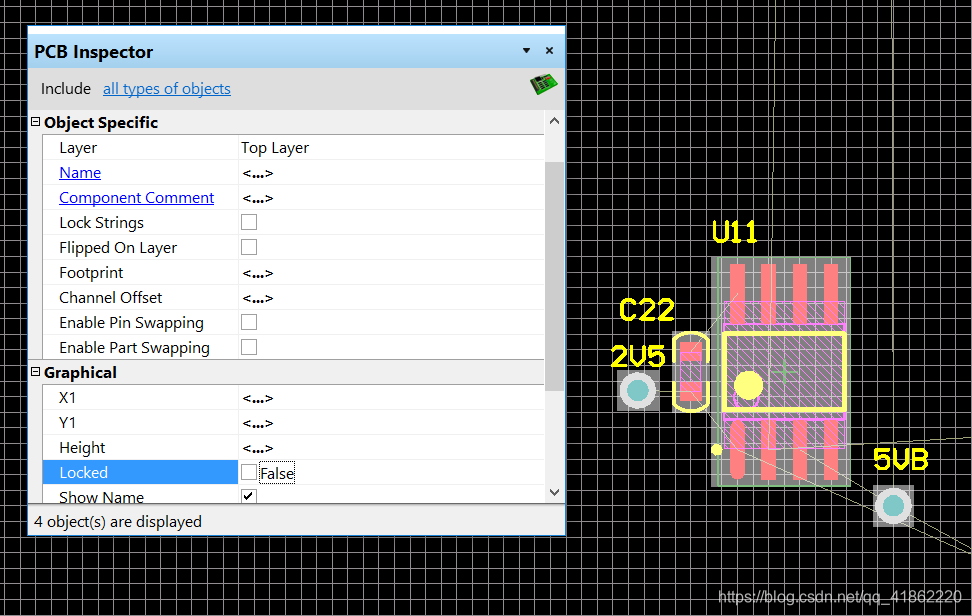Uncheck the Show Name checkbox
This screenshot has width=972, height=616.
point(249,496)
